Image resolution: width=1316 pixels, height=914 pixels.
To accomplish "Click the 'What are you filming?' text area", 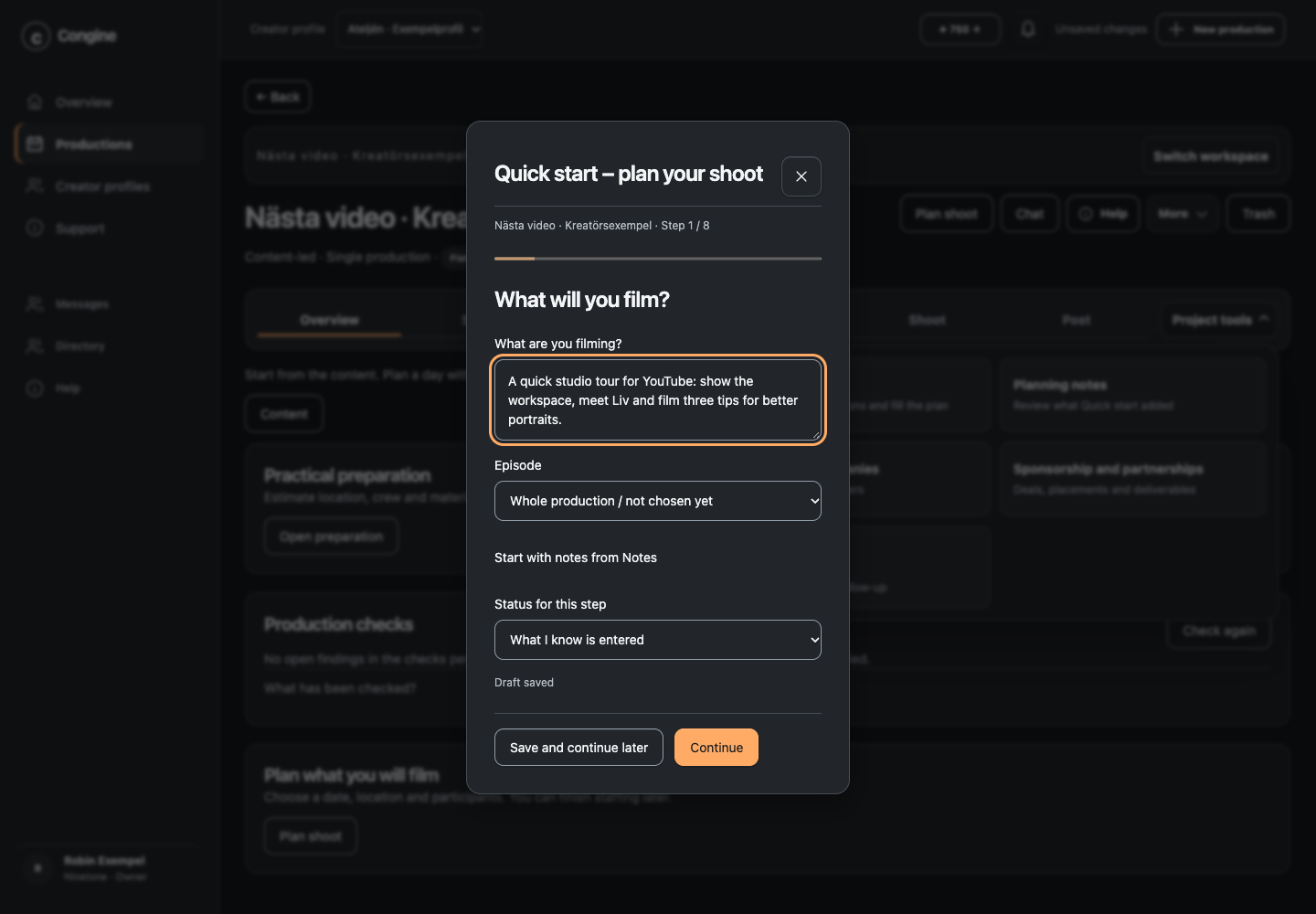I will pos(658,400).
